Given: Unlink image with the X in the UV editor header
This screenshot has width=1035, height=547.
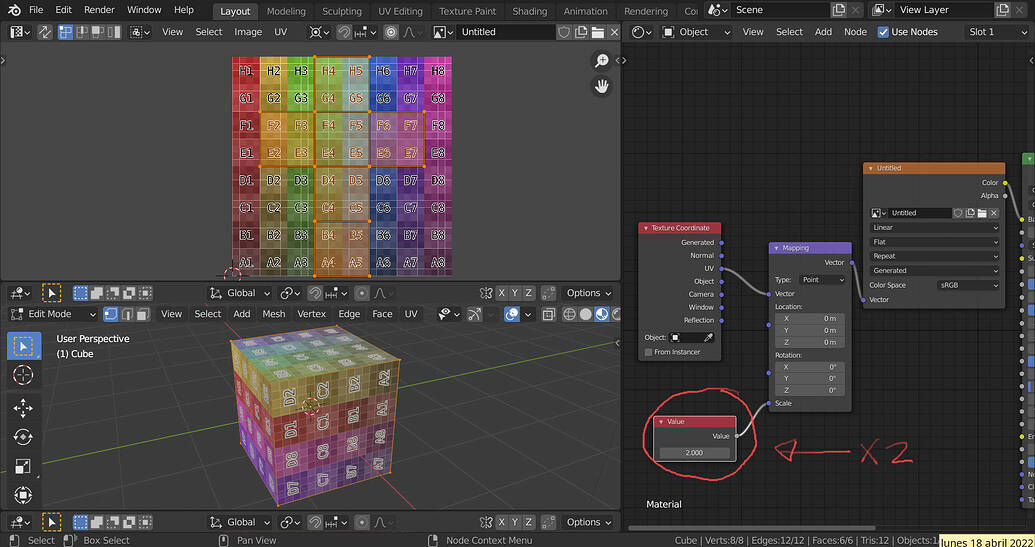Looking at the screenshot, I should click(x=614, y=32).
